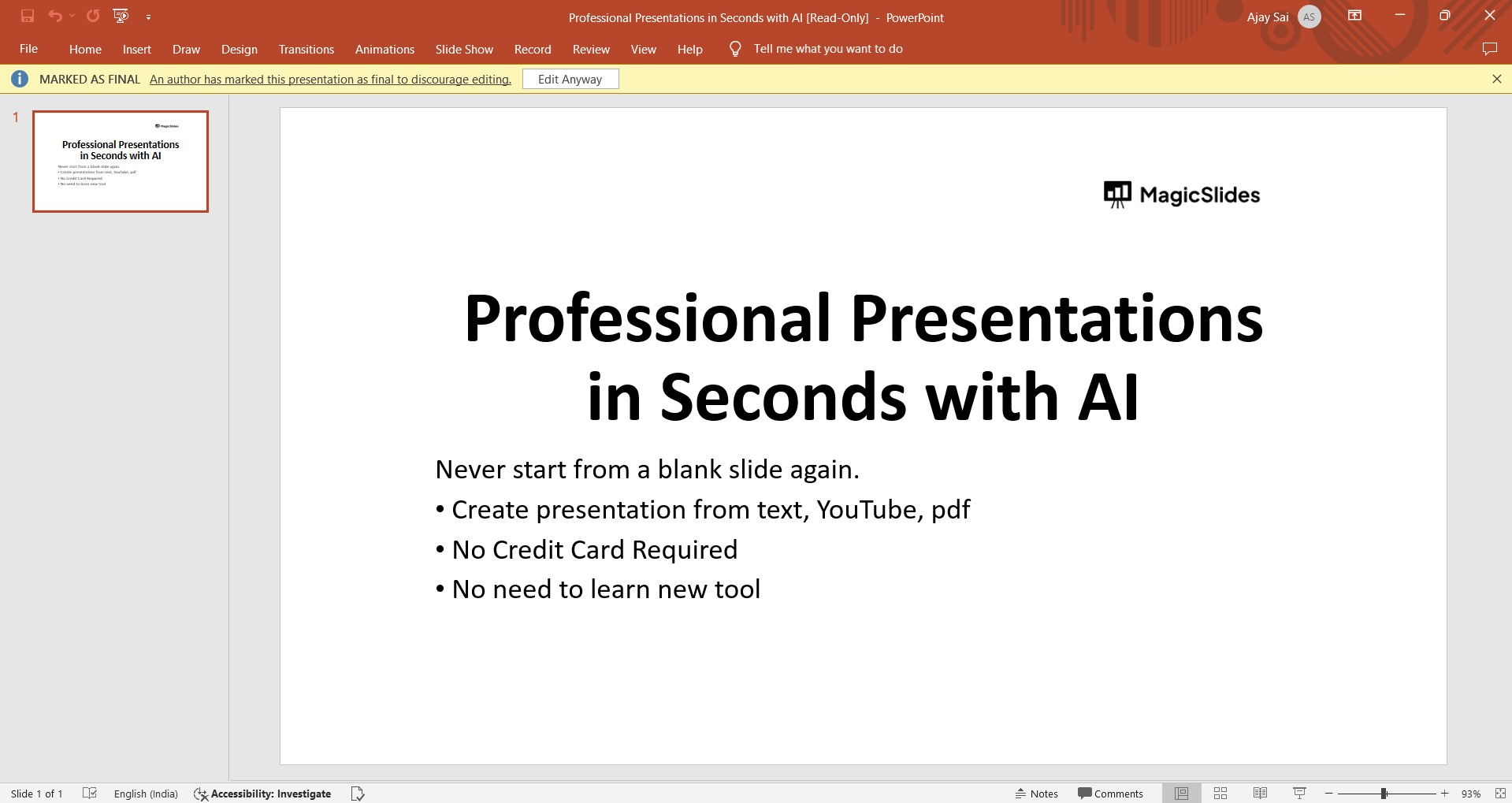Open the comments pane icon at top right
The image size is (1512, 803).
[1489, 49]
